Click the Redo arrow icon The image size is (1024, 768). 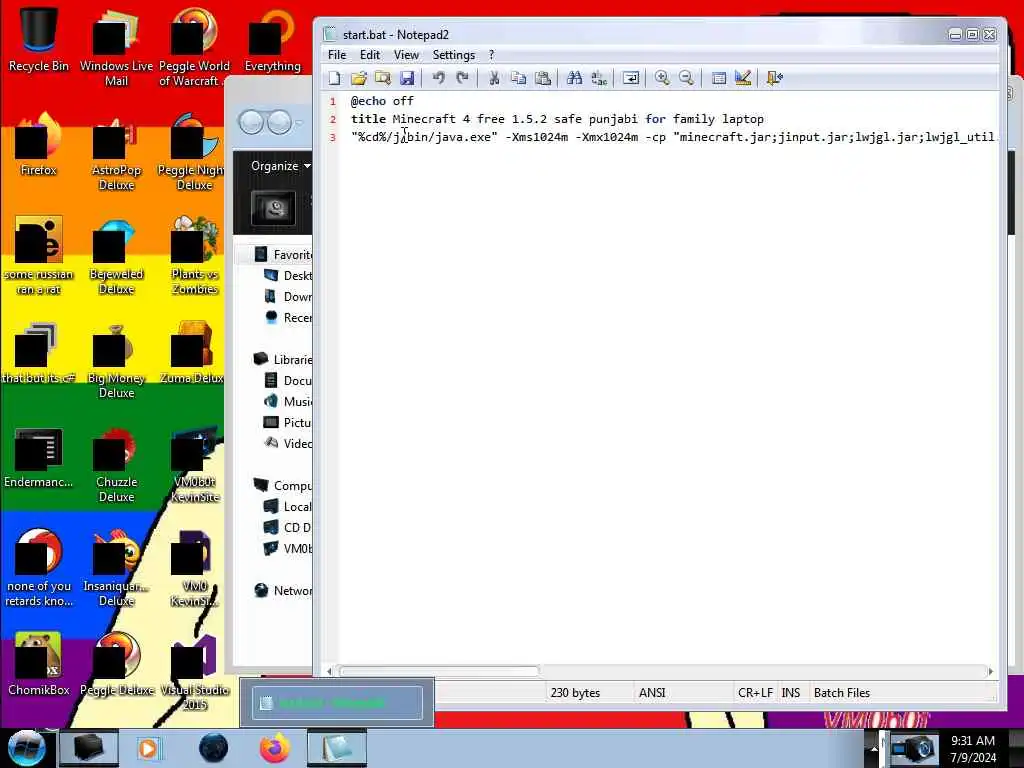(462, 78)
